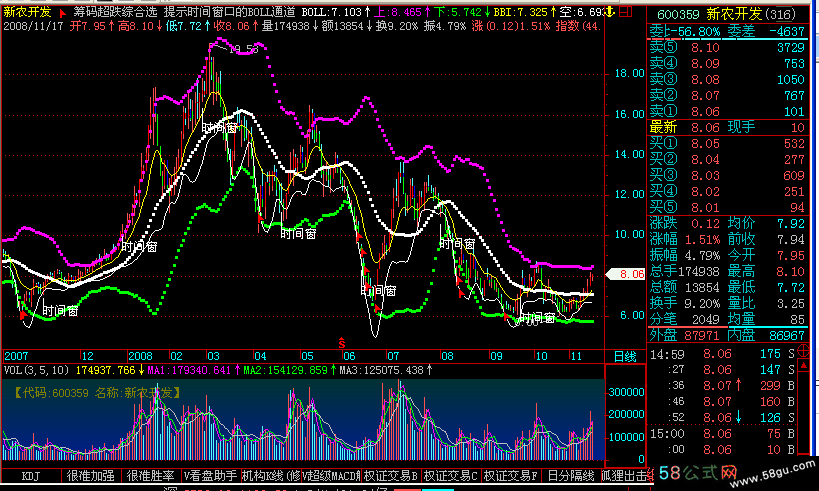Click the red window-layout icon in chart header
The image size is (819, 491).
[625, 11]
